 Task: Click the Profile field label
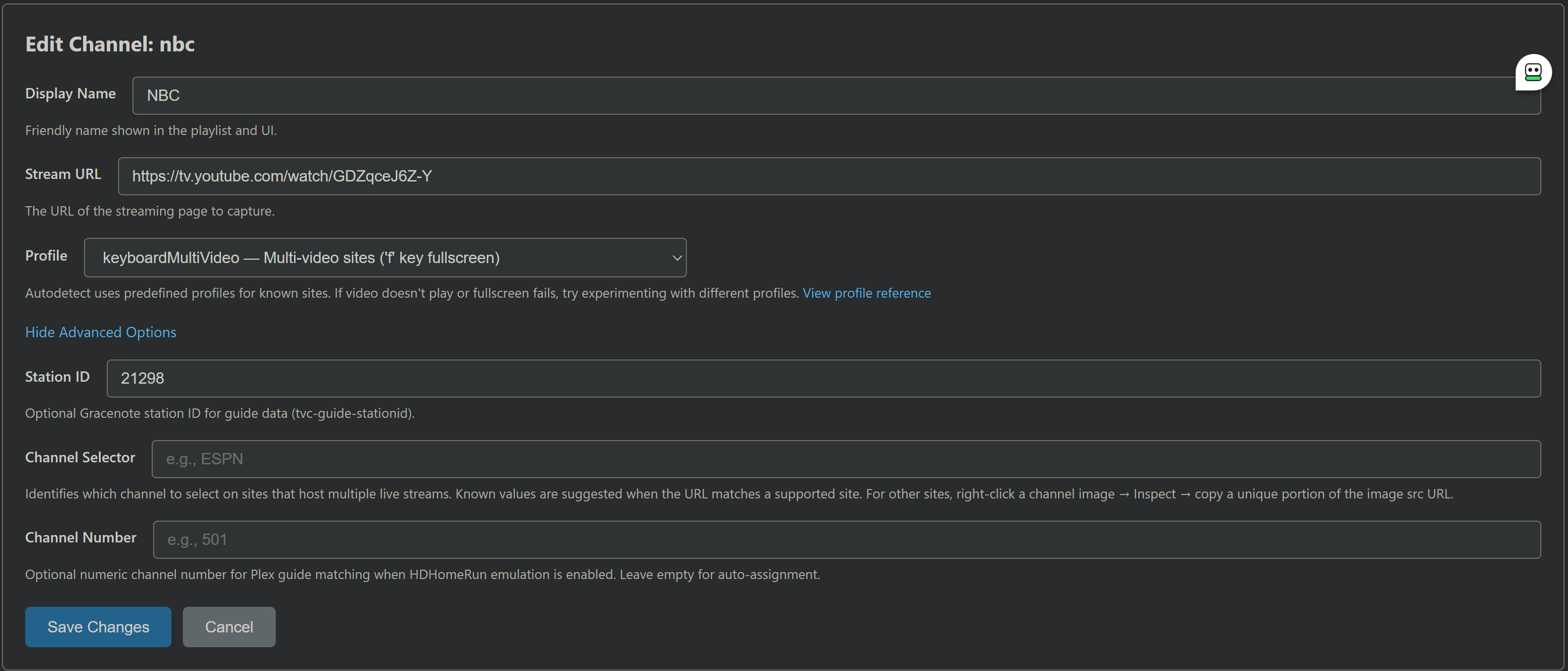click(x=45, y=256)
